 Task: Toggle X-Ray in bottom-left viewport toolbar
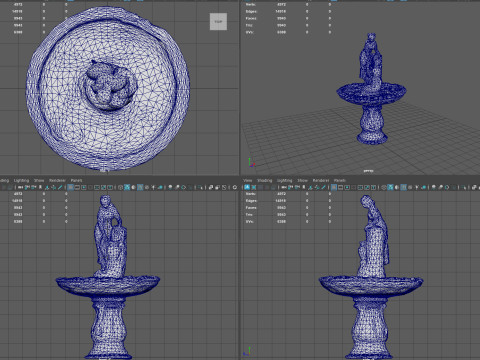pos(211,187)
